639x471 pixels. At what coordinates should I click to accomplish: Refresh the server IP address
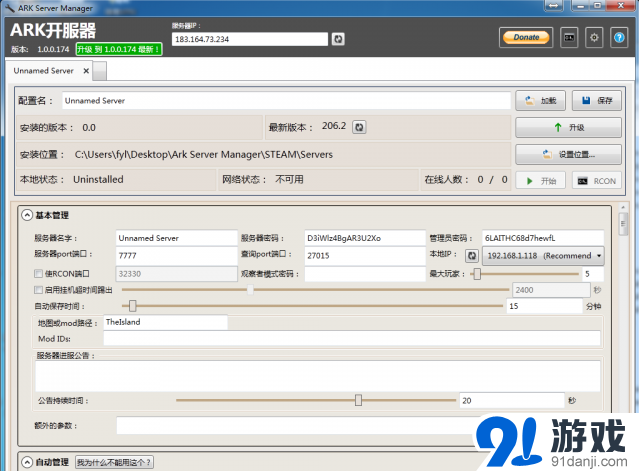coord(338,39)
